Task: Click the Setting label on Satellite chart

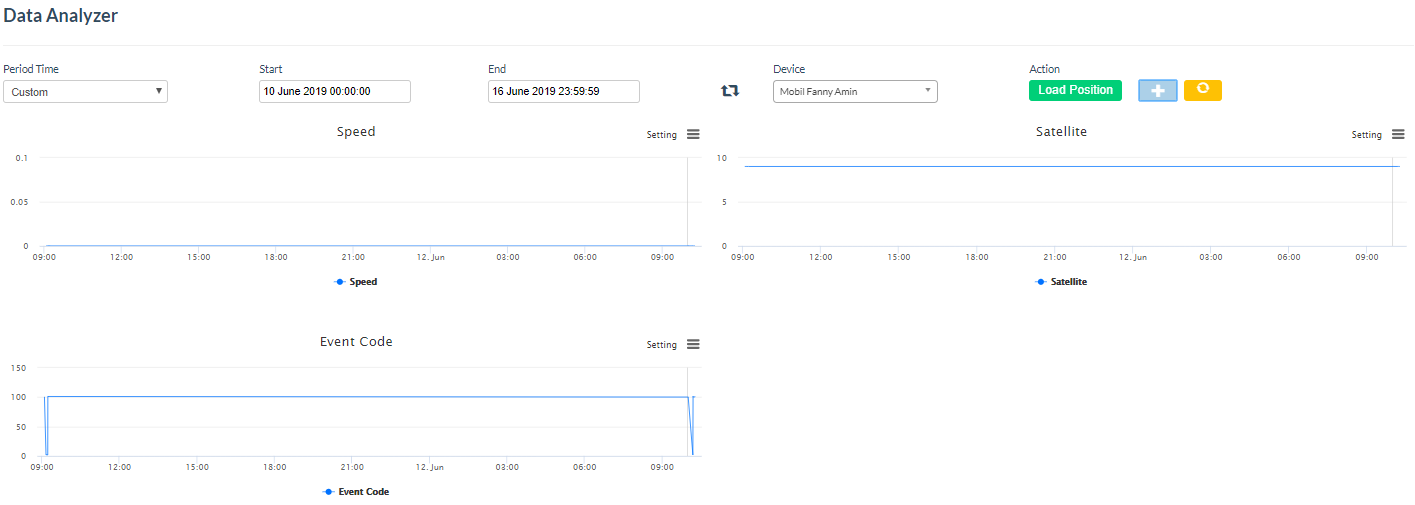Action: pyautogui.click(x=1366, y=135)
